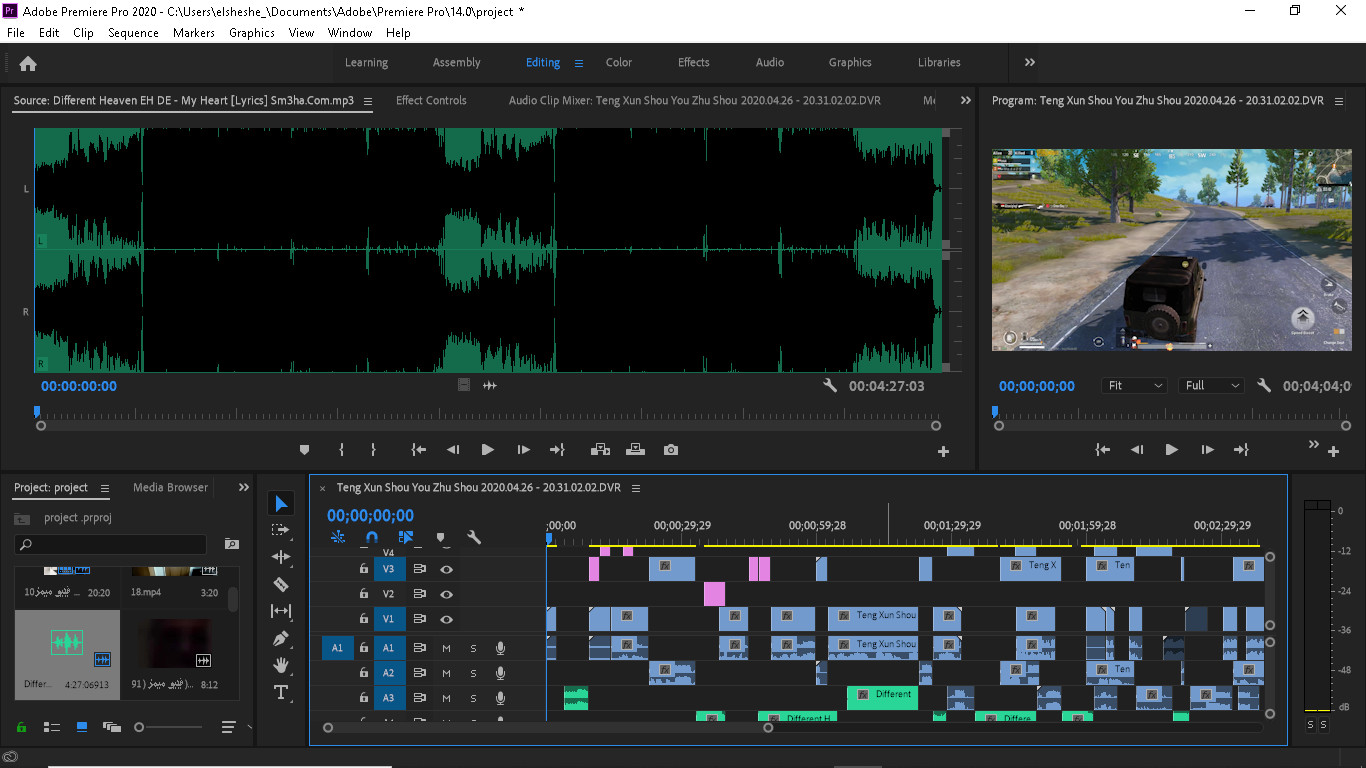Open the Full playback resolution dropdown
The width and height of the screenshot is (1366, 768).
point(1210,385)
